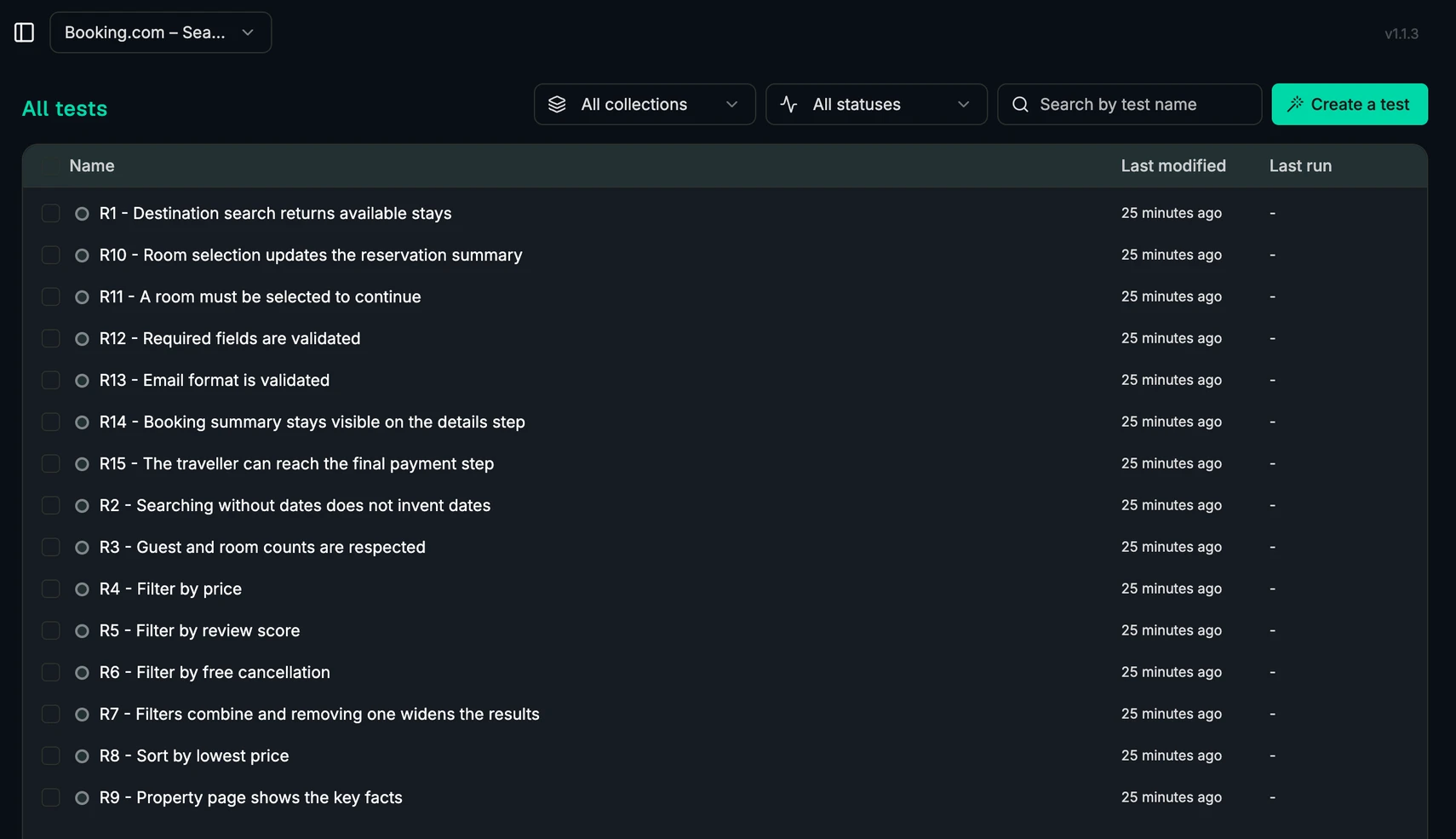The image size is (1456, 839).
Task: Click the status circle for R8 test
Action: tap(82, 756)
